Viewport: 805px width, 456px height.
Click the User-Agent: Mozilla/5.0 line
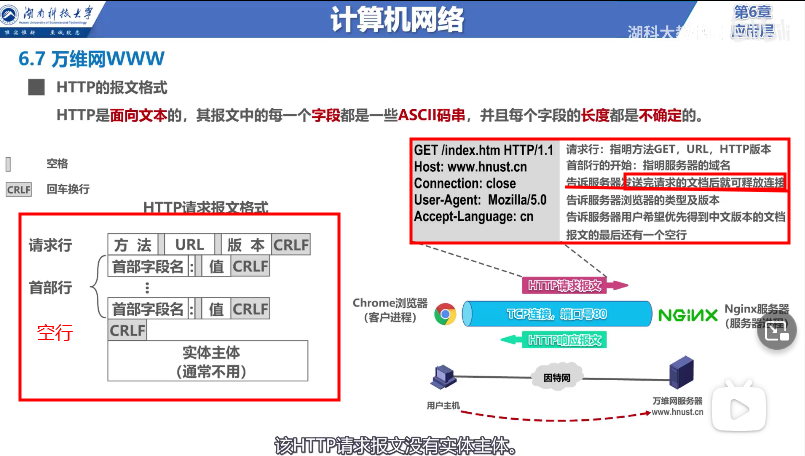pyautogui.click(x=480, y=200)
